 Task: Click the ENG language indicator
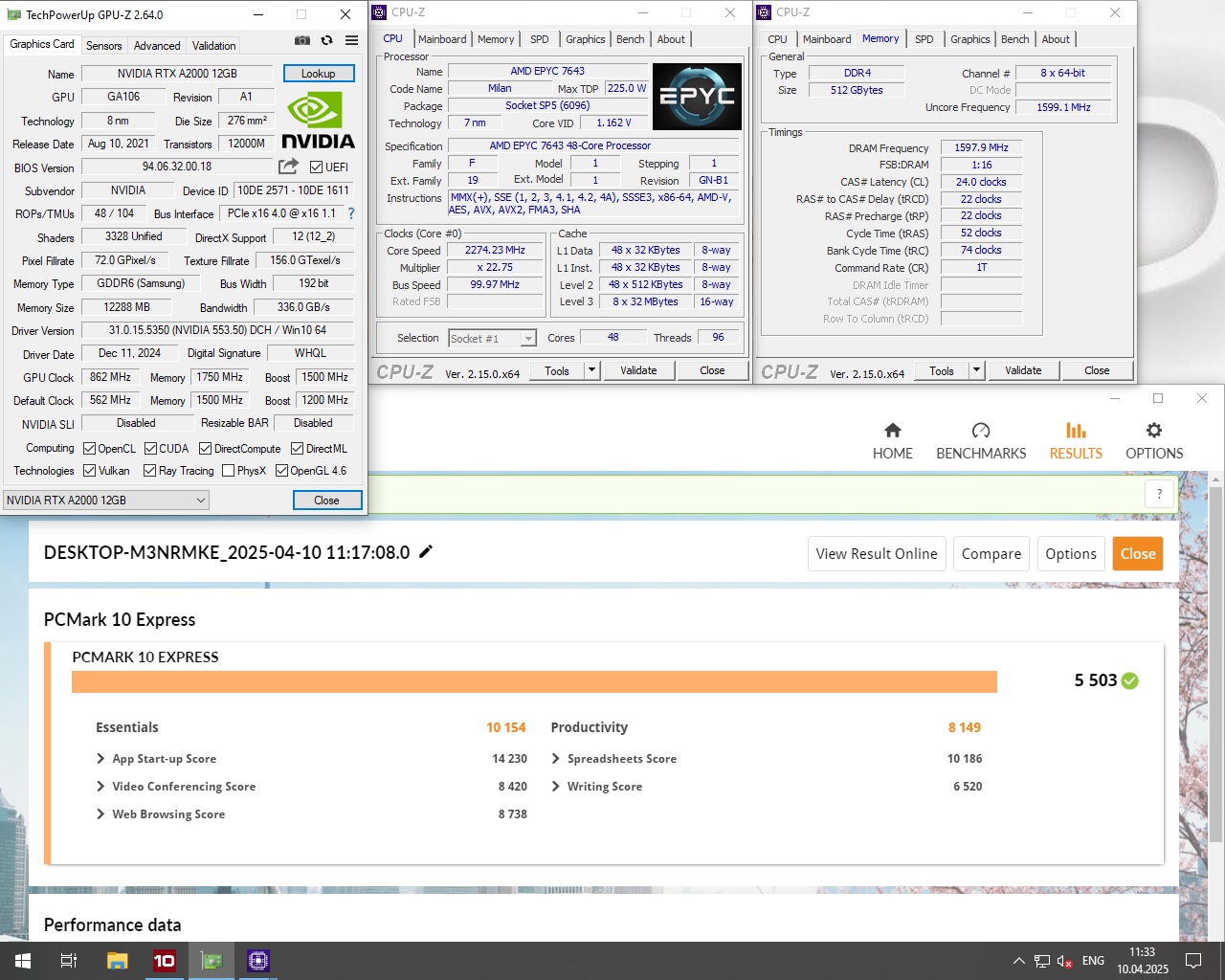point(1093,961)
